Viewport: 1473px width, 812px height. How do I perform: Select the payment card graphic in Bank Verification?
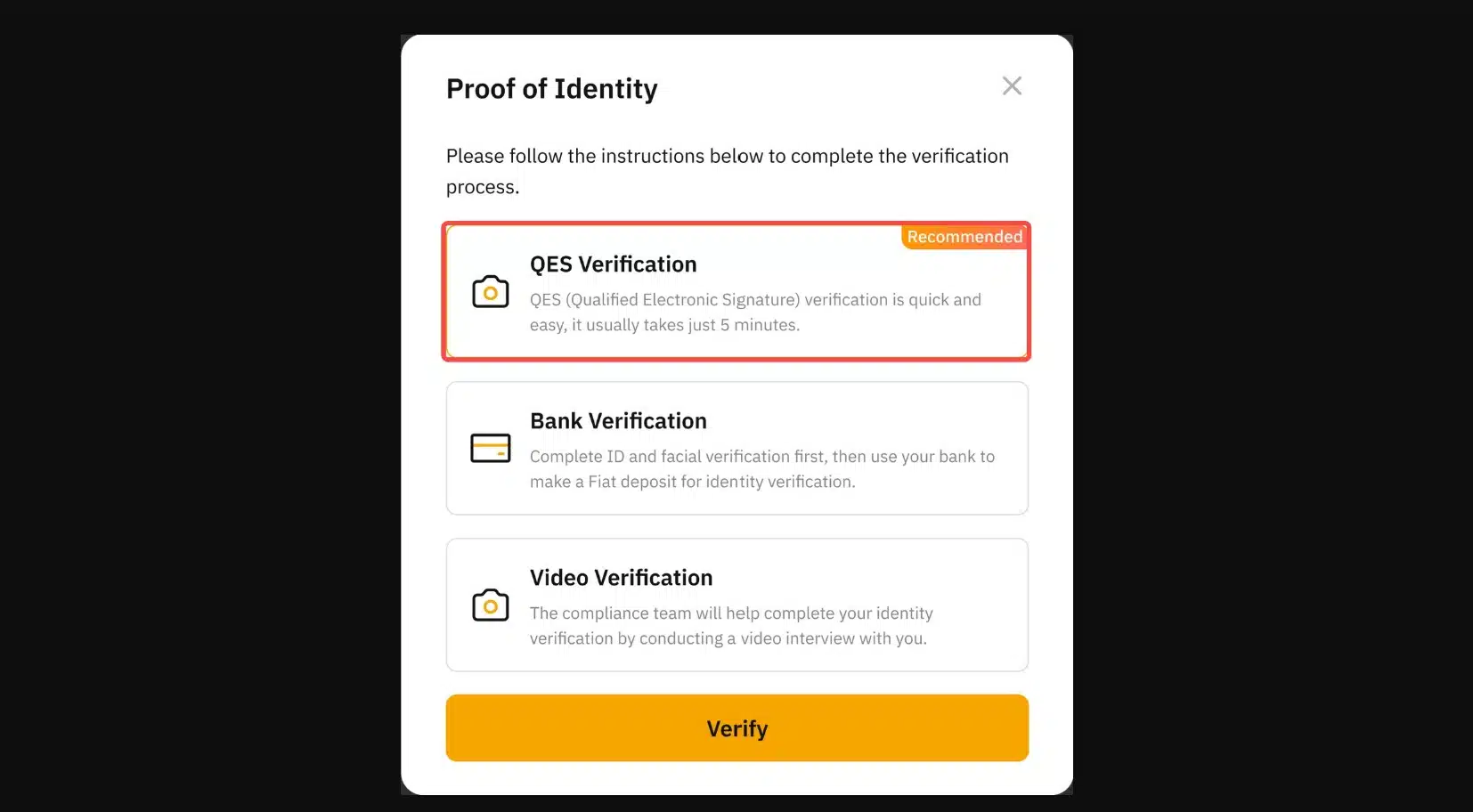pos(490,449)
